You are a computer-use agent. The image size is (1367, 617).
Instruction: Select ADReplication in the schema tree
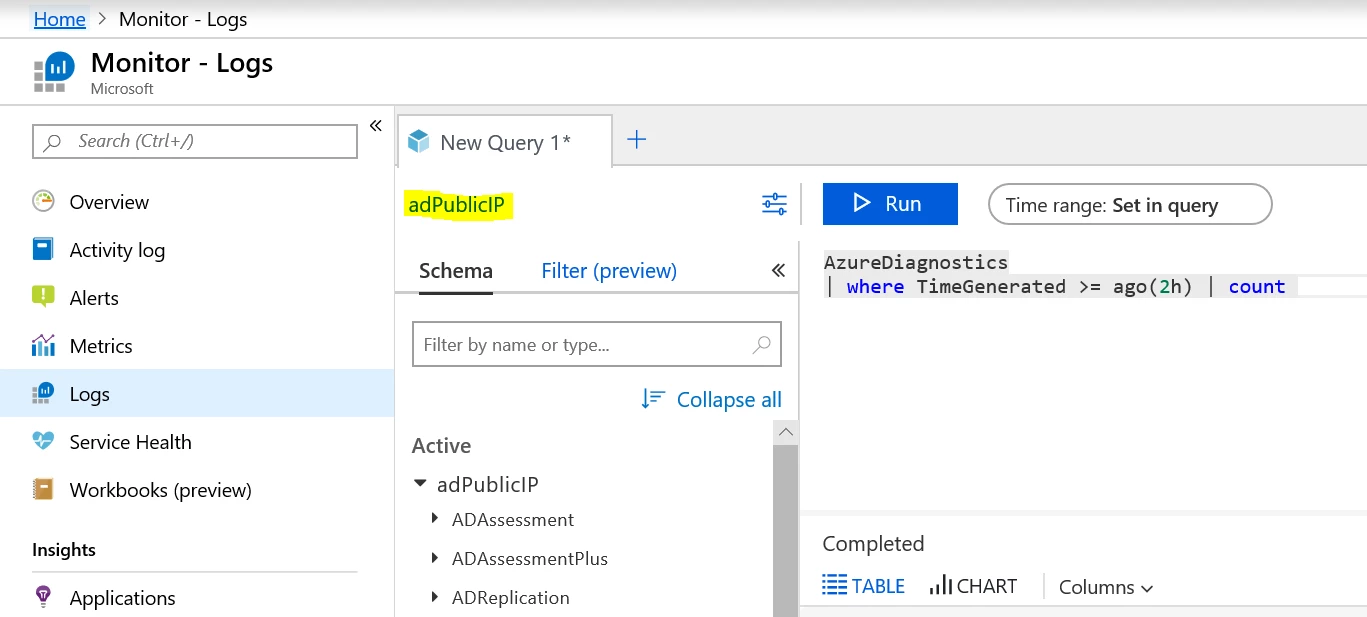pyautogui.click(x=511, y=598)
